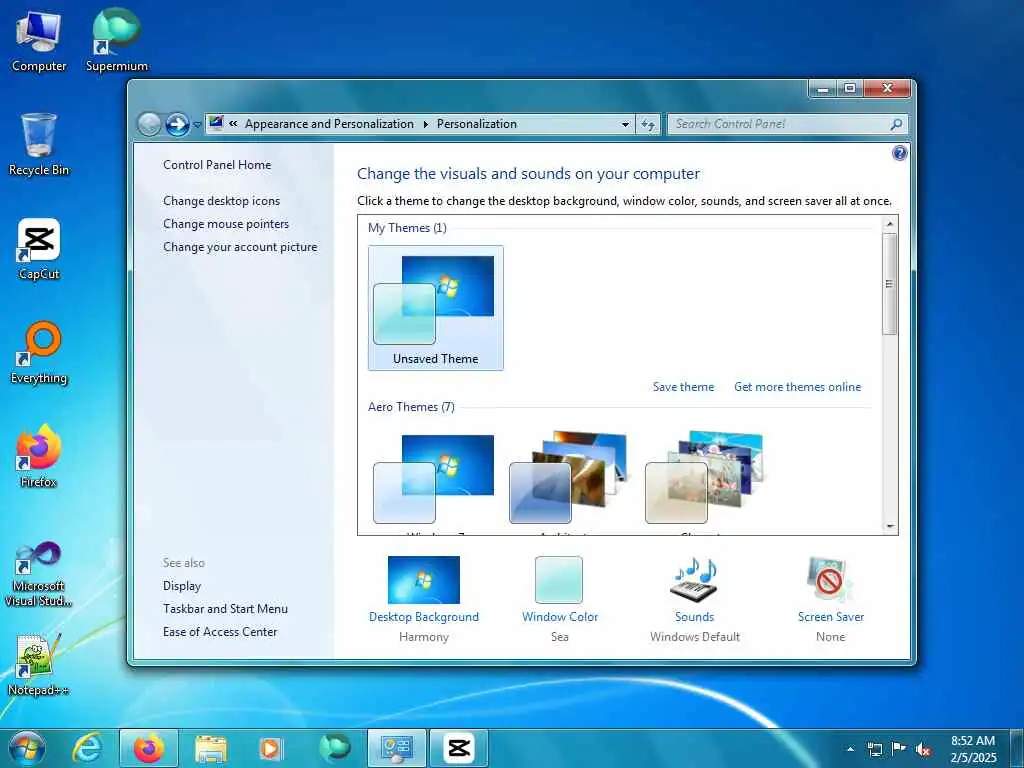Select the Architecture Aero theme thumbnail

(569, 479)
